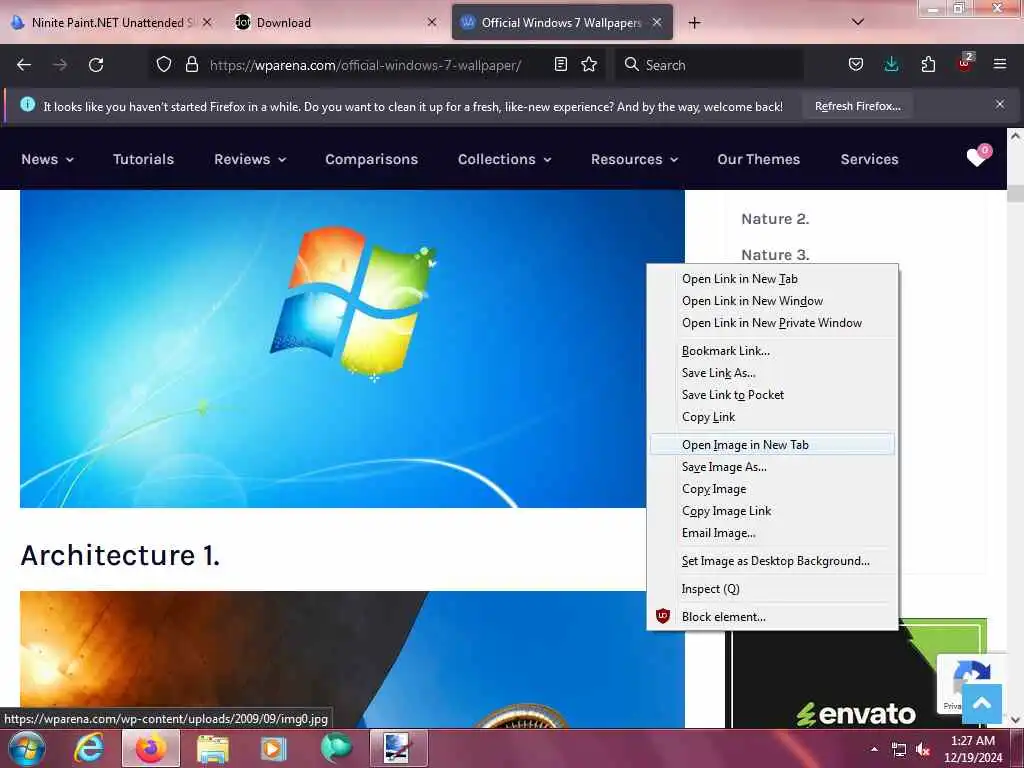Open the Comparisons nav link
Viewport: 1024px width, 768px height.
click(372, 159)
